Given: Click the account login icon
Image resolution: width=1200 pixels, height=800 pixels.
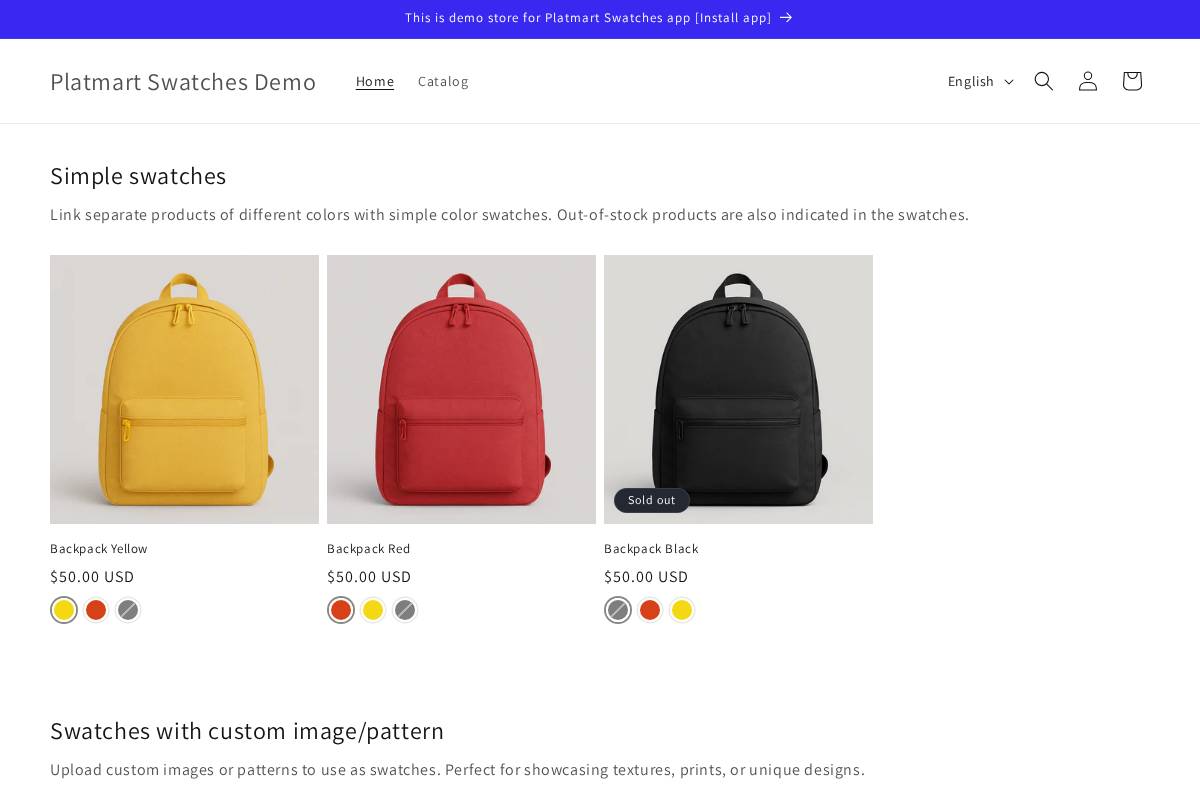Looking at the screenshot, I should (x=1087, y=81).
